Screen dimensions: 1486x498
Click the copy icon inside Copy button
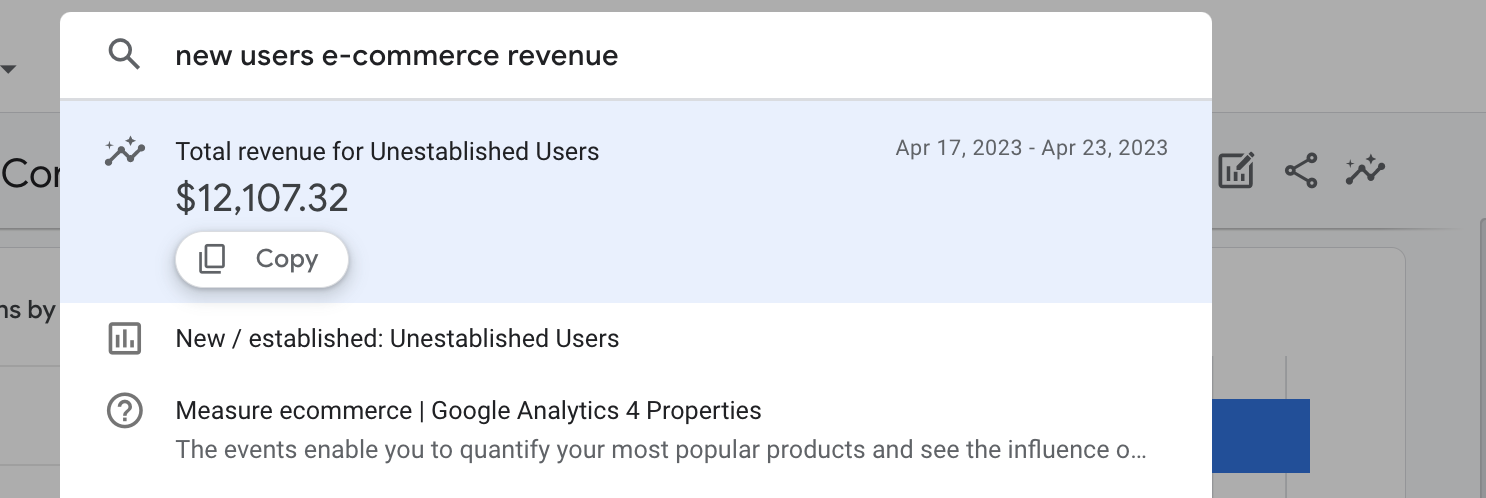[212, 259]
